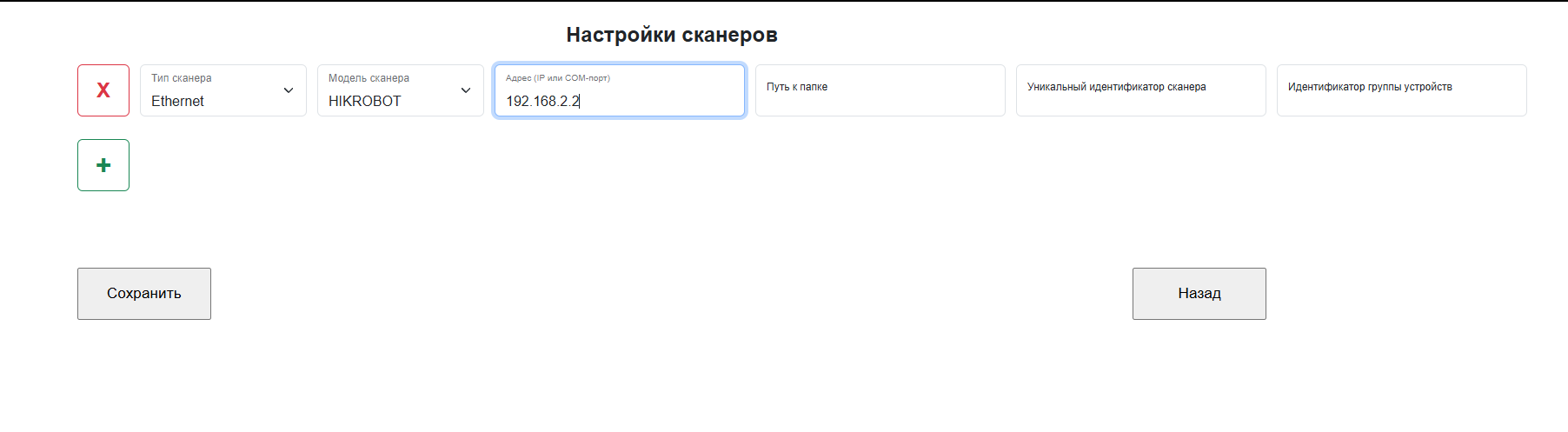Click the Тип сканера label text

[x=182, y=78]
